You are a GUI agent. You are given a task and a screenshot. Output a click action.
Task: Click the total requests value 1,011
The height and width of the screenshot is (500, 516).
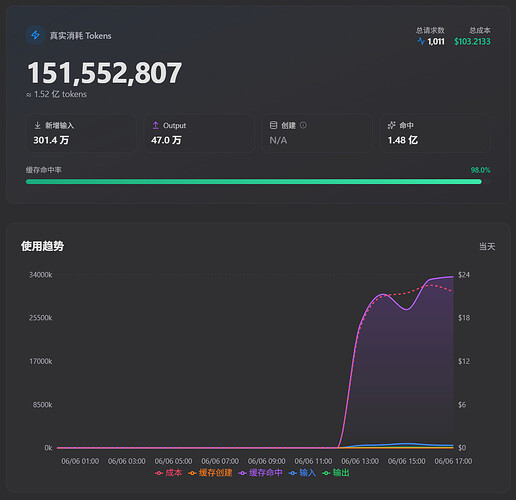tap(436, 41)
